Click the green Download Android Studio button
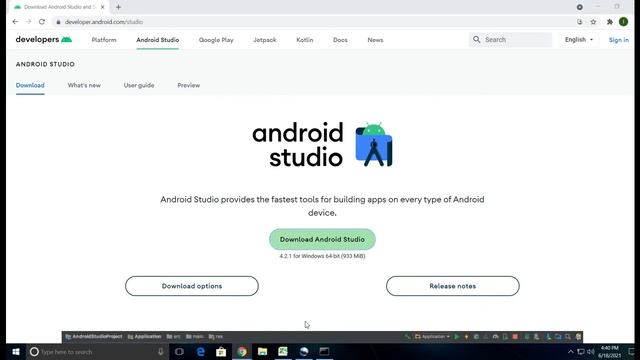640x360 pixels. (x=322, y=239)
